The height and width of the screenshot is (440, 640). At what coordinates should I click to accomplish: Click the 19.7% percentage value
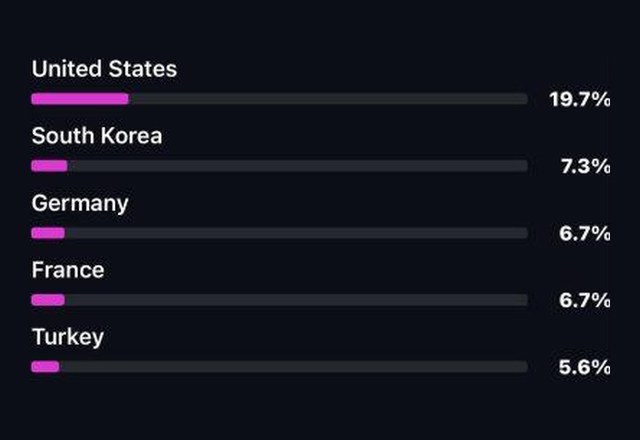point(580,99)
